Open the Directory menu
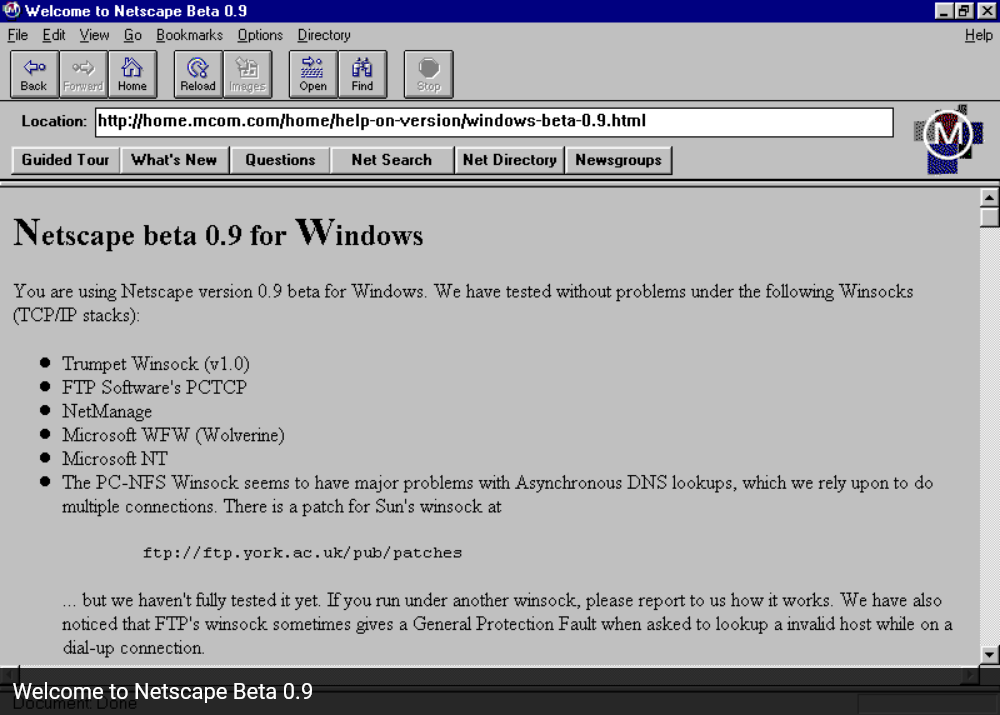The image size is (1000, 715). coord(324,35)
